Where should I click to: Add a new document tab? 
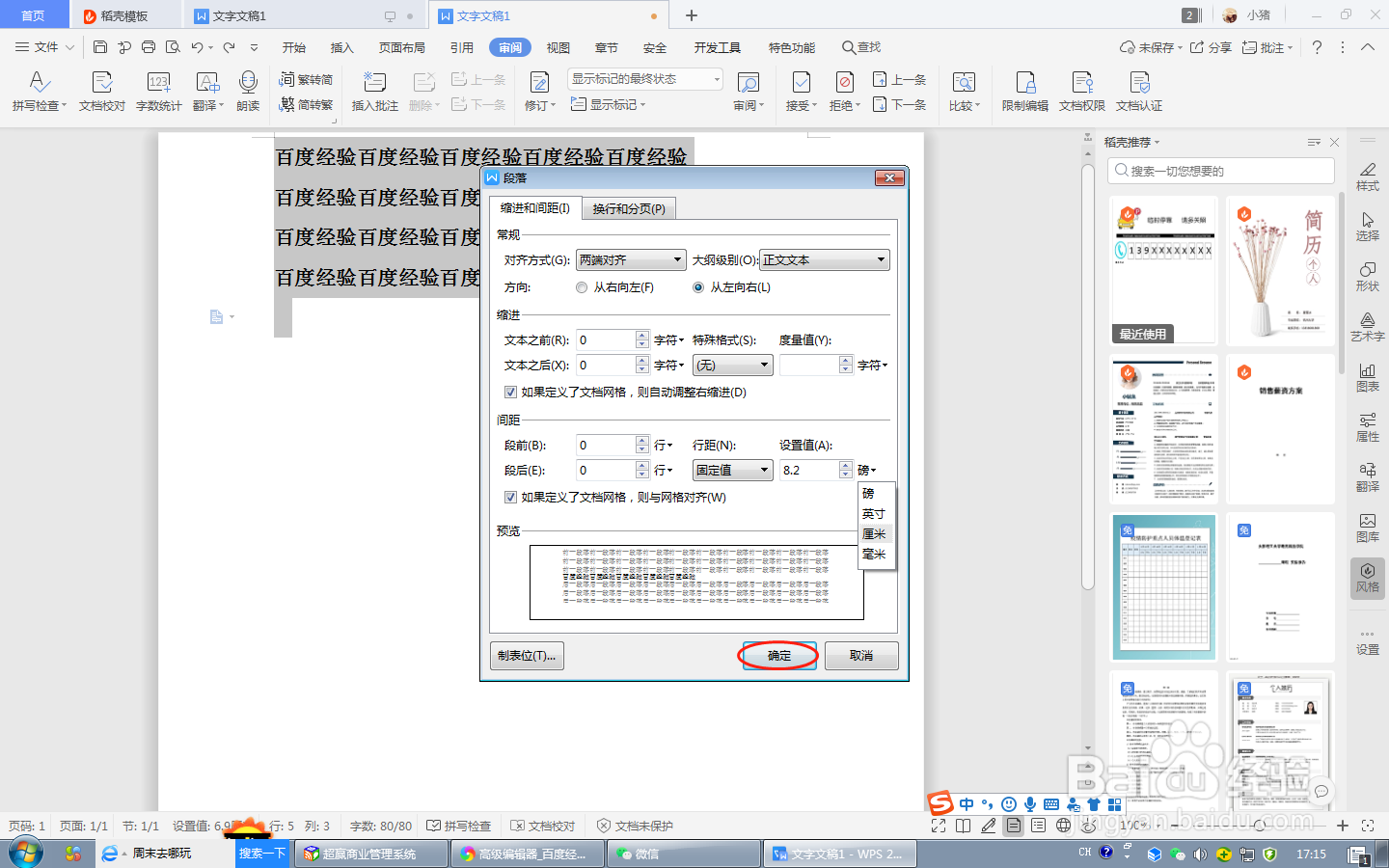[692, 15]
